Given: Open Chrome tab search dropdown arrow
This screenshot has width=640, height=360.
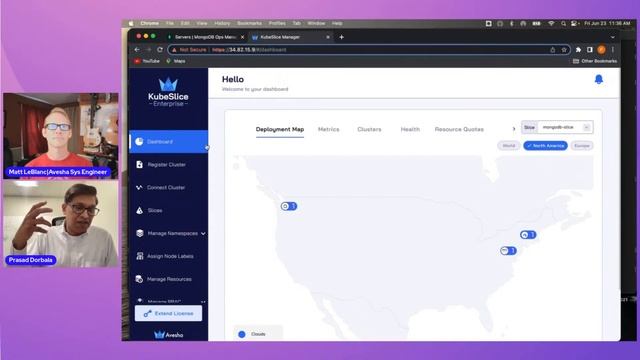Looking at the screenshot, I should [x=613, y=37].
